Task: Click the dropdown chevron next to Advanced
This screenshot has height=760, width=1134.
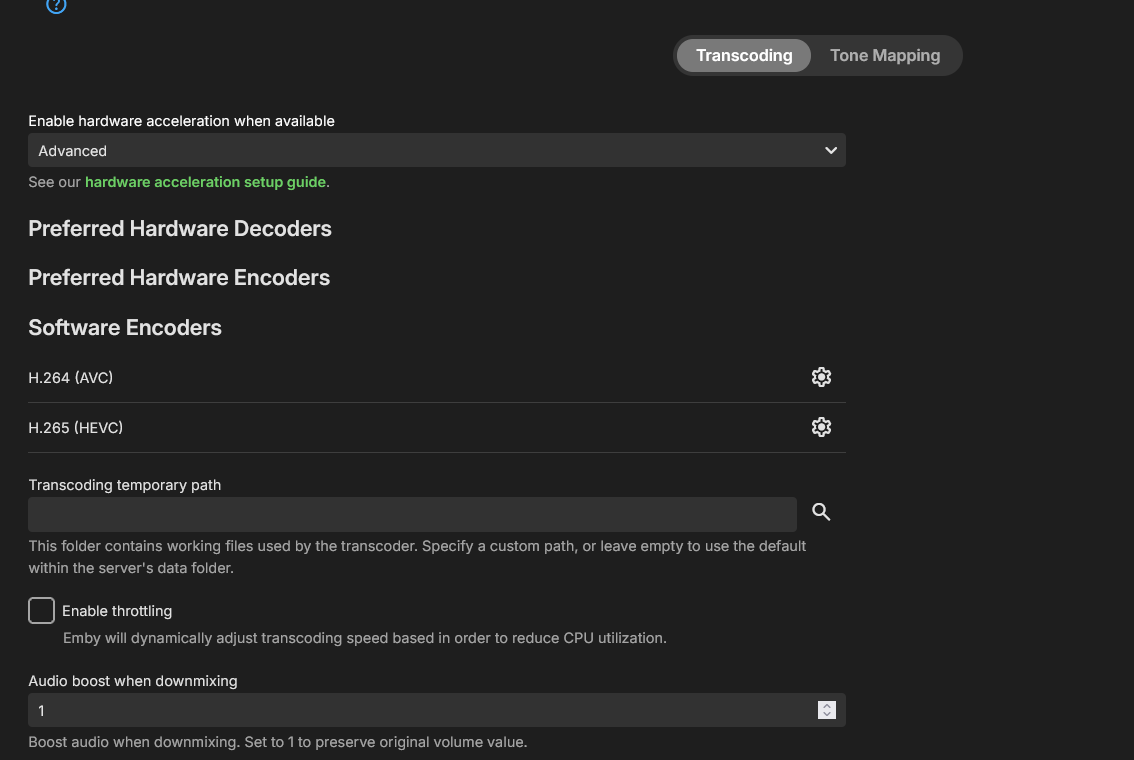Action: 831,150
